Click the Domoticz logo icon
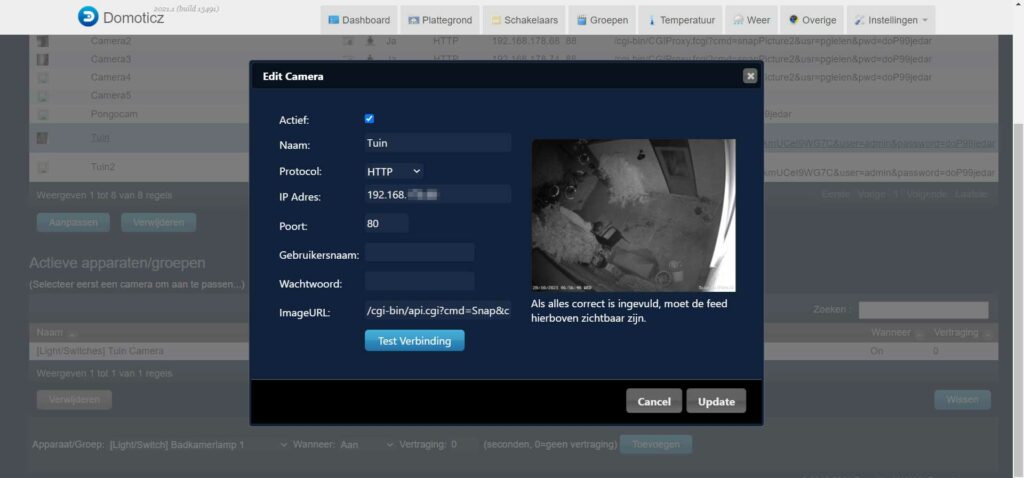The width and height of the screenshot is (1024, 478). [88, 16]
